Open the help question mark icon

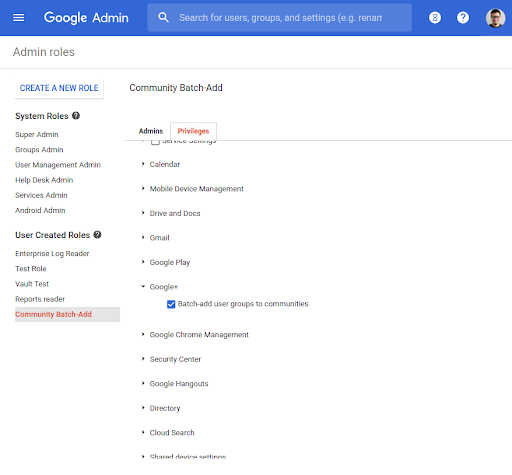[463, 17]
